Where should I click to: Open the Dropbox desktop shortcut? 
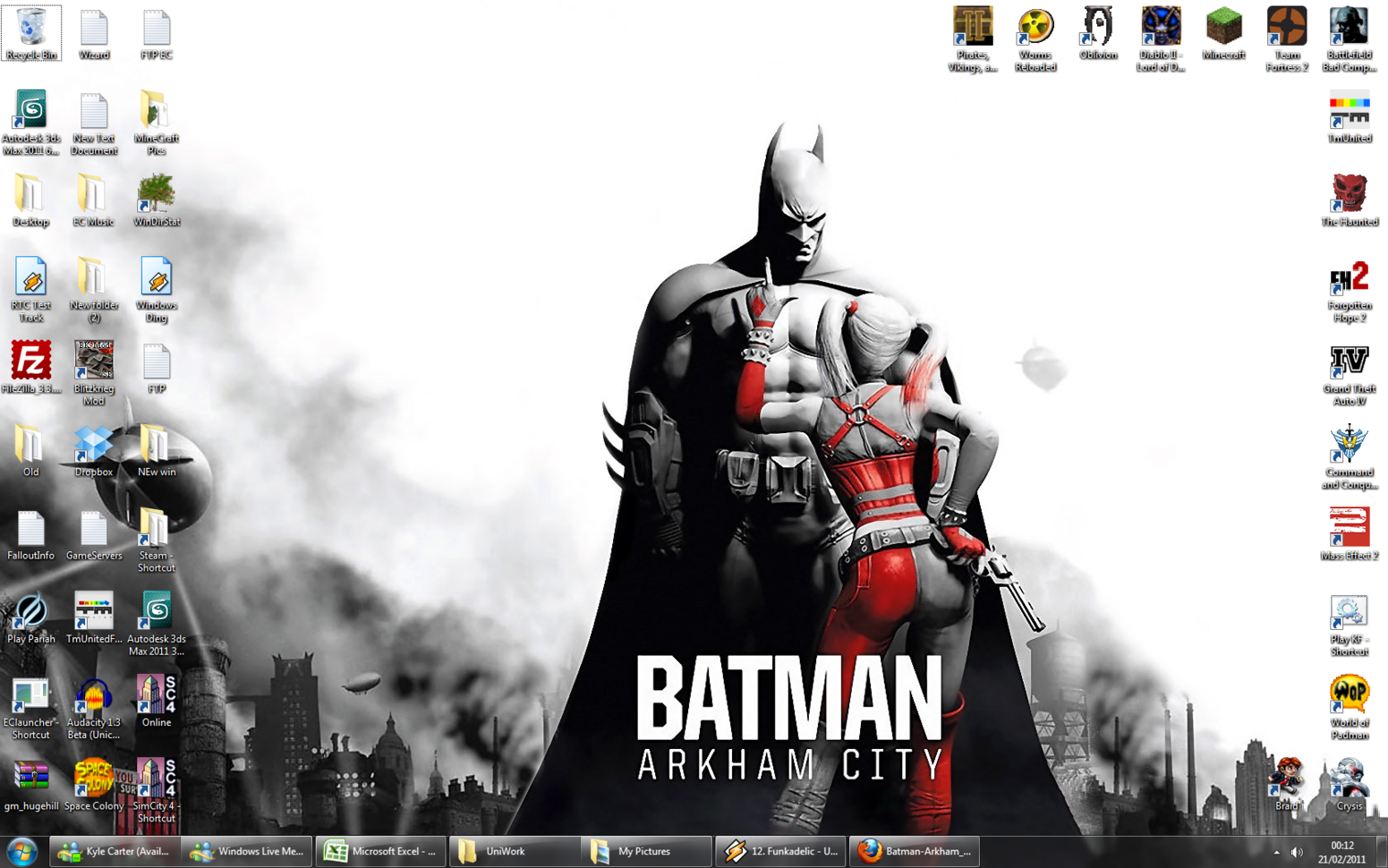point(94,450)
